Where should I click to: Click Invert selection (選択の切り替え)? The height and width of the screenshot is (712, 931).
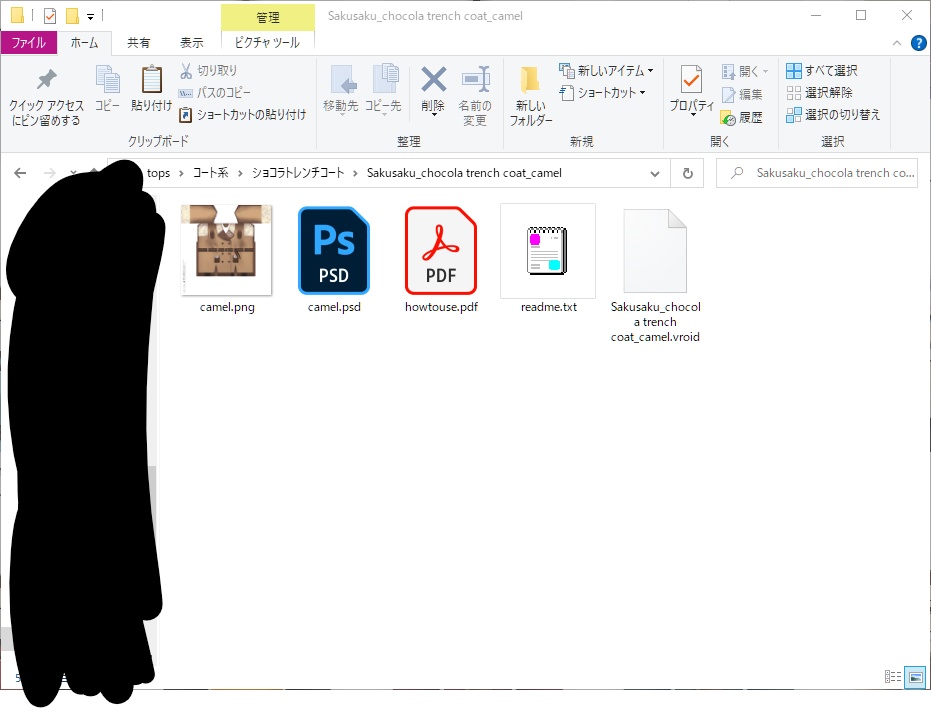(x=834, y=115)
